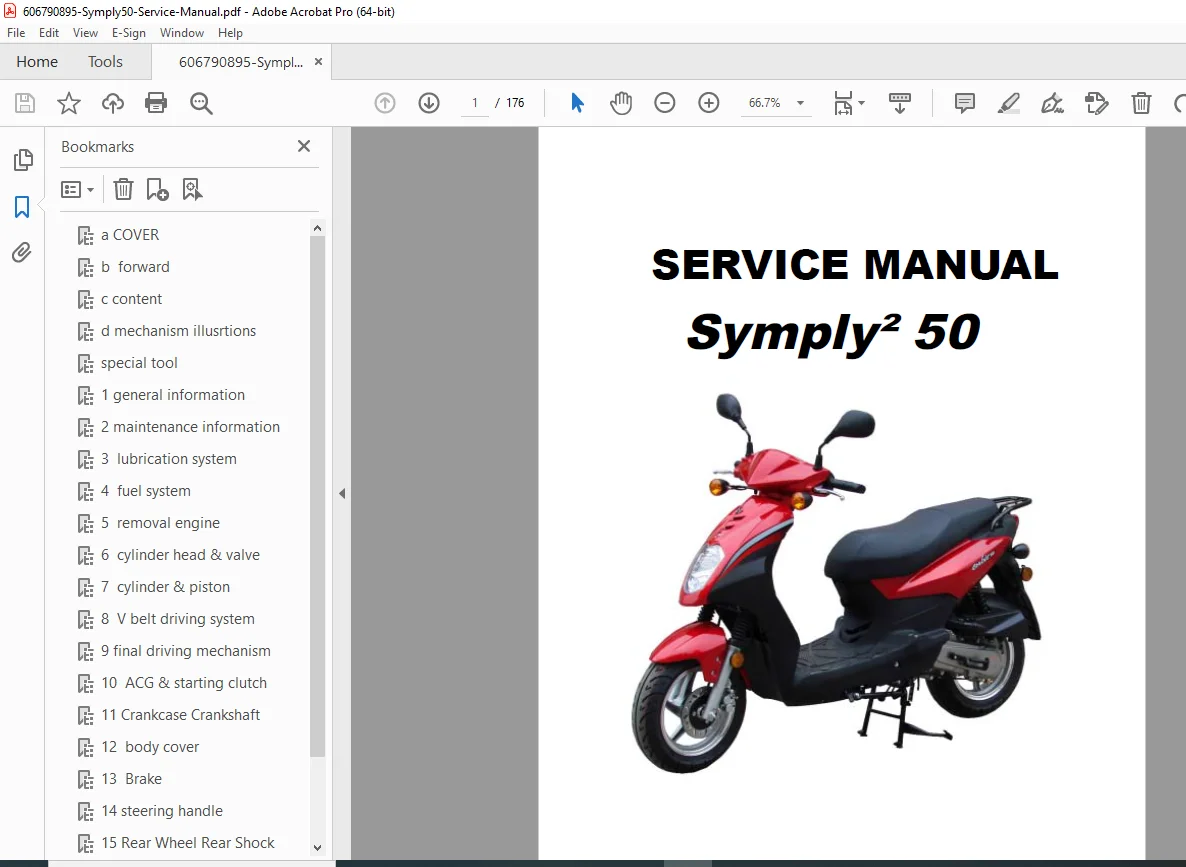1186x867 pixels.
Task: Switch to the Tools tab
Action: (105, 62)
